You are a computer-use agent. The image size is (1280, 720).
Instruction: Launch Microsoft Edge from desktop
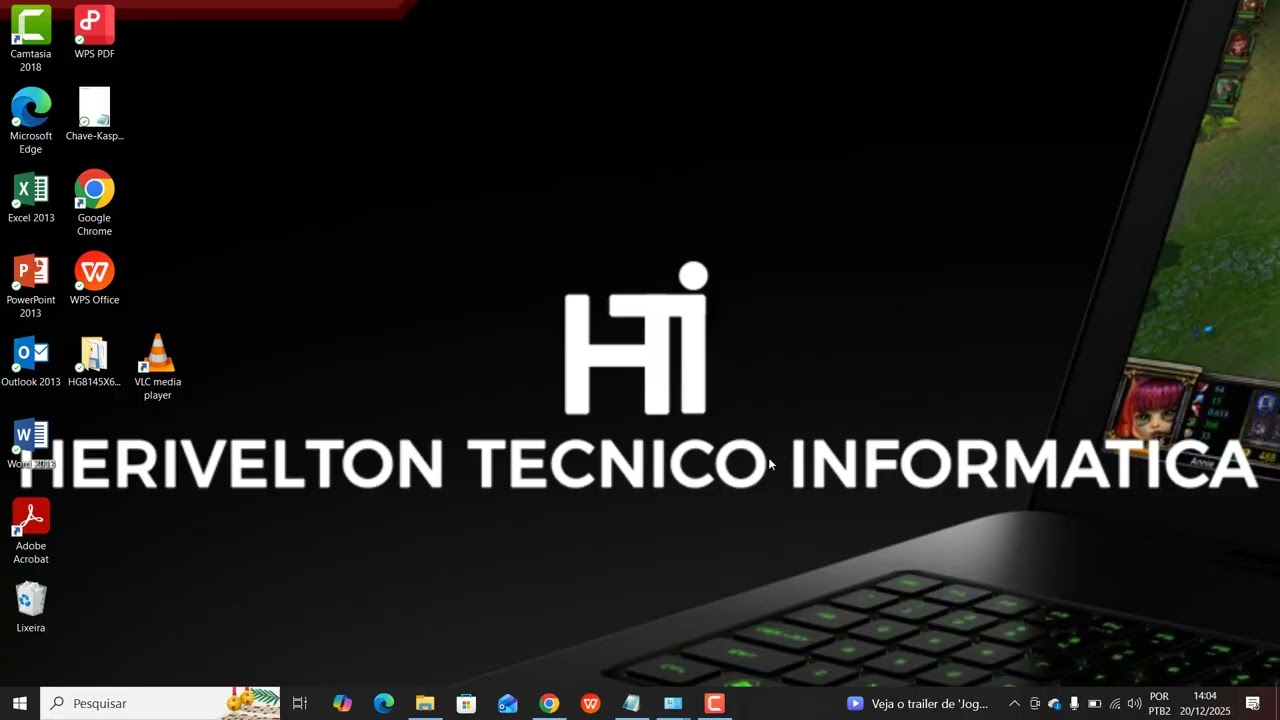(31, 121)
